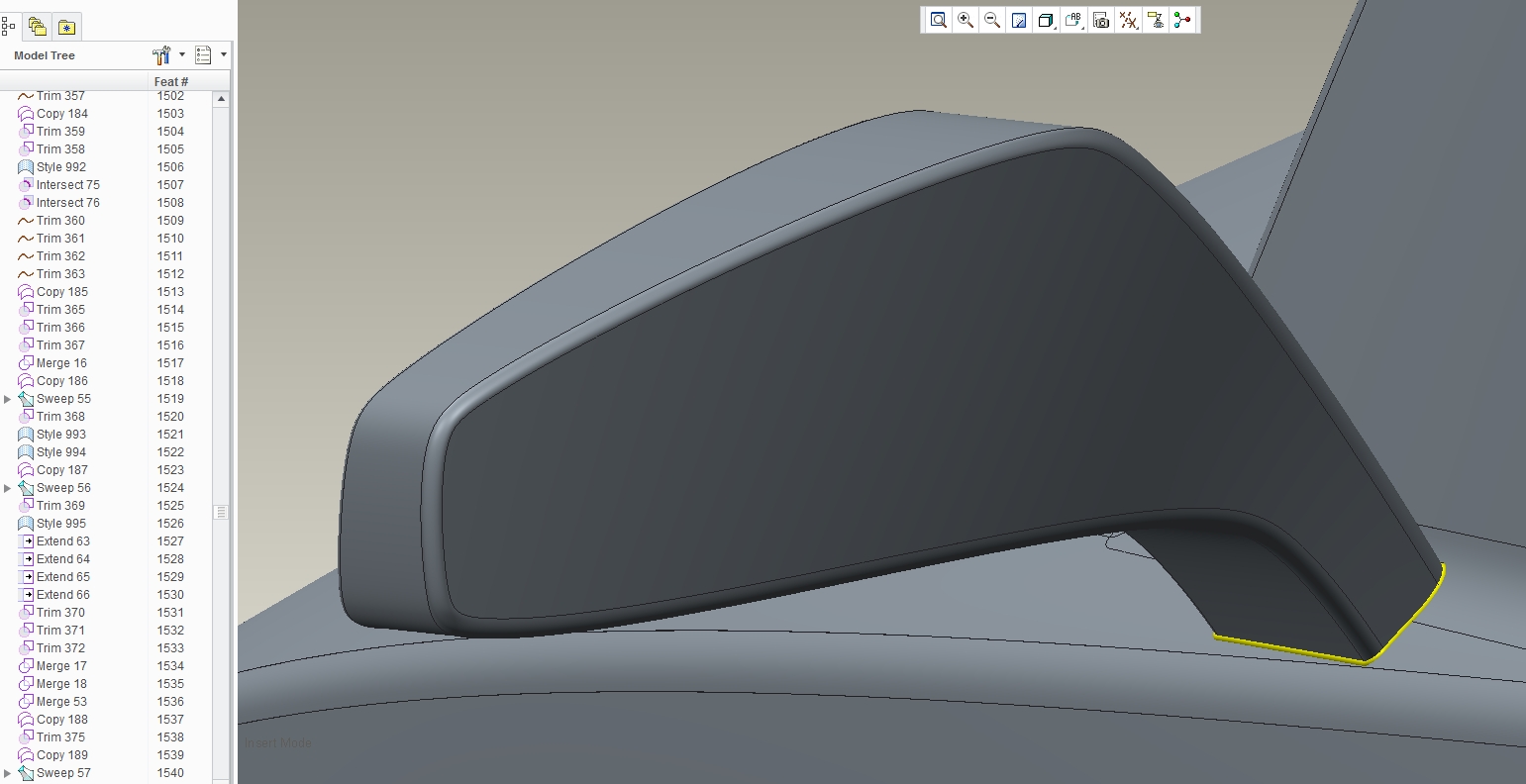
Task: Open the Settings dropdown arrow beside hammer icon
Action: tap(182, 54)
